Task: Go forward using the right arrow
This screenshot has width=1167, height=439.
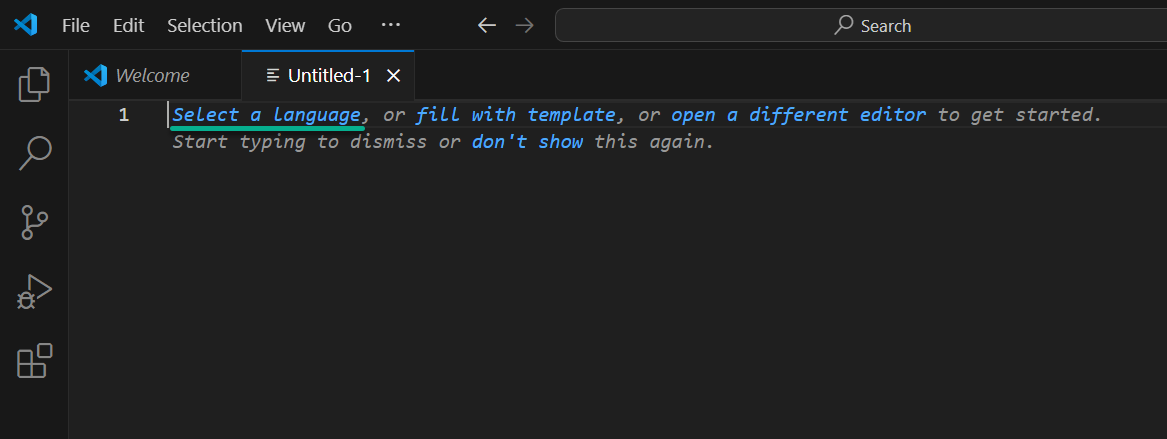Action: tap(525, 25)
